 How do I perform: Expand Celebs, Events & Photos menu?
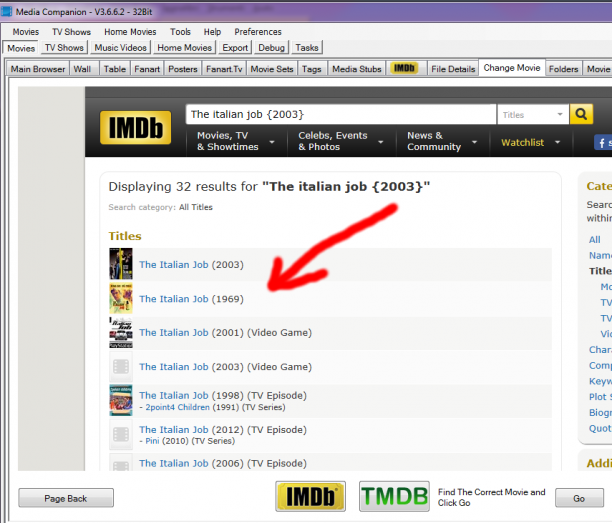click(x=341, y=141)
